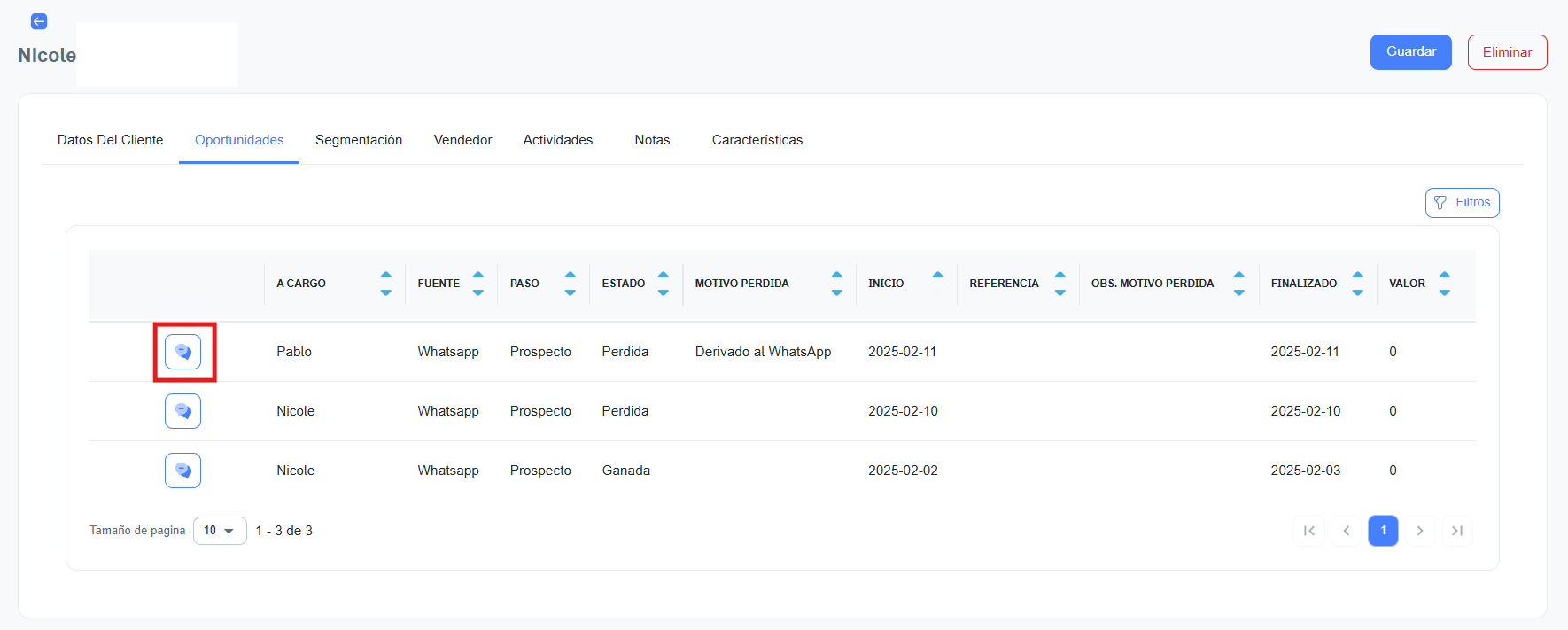Open the page size dropdown showing 10
1568x630 pixels.
[220, 531]
